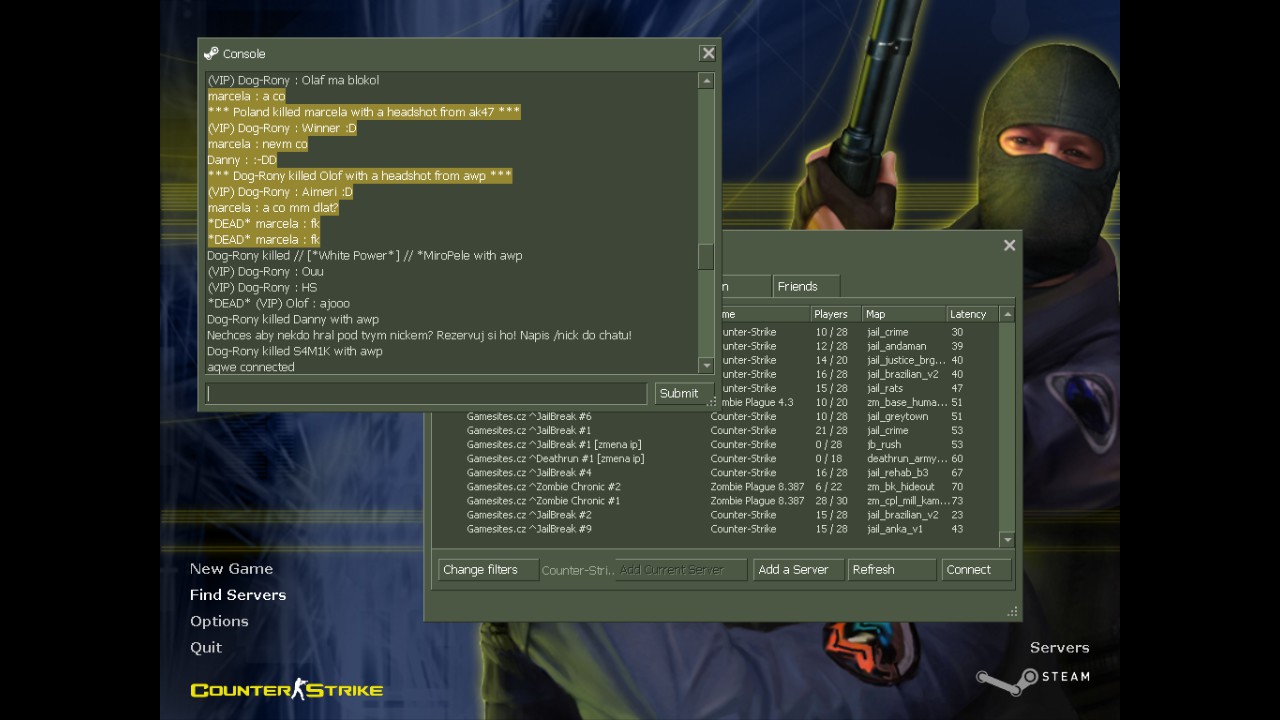Click console line 'marcela : nevm co'
1280x720 pixels.
(258, 144)
